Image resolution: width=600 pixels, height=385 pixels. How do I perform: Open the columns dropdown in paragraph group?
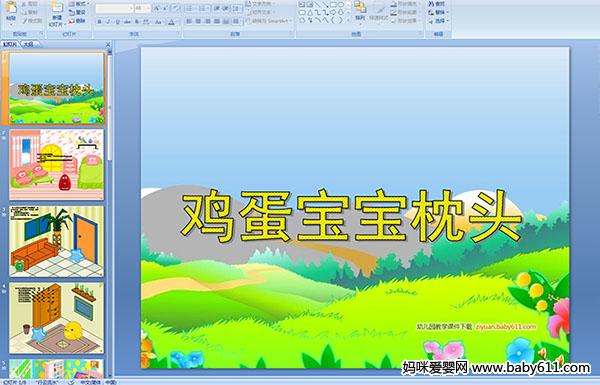tap(236, 21)
